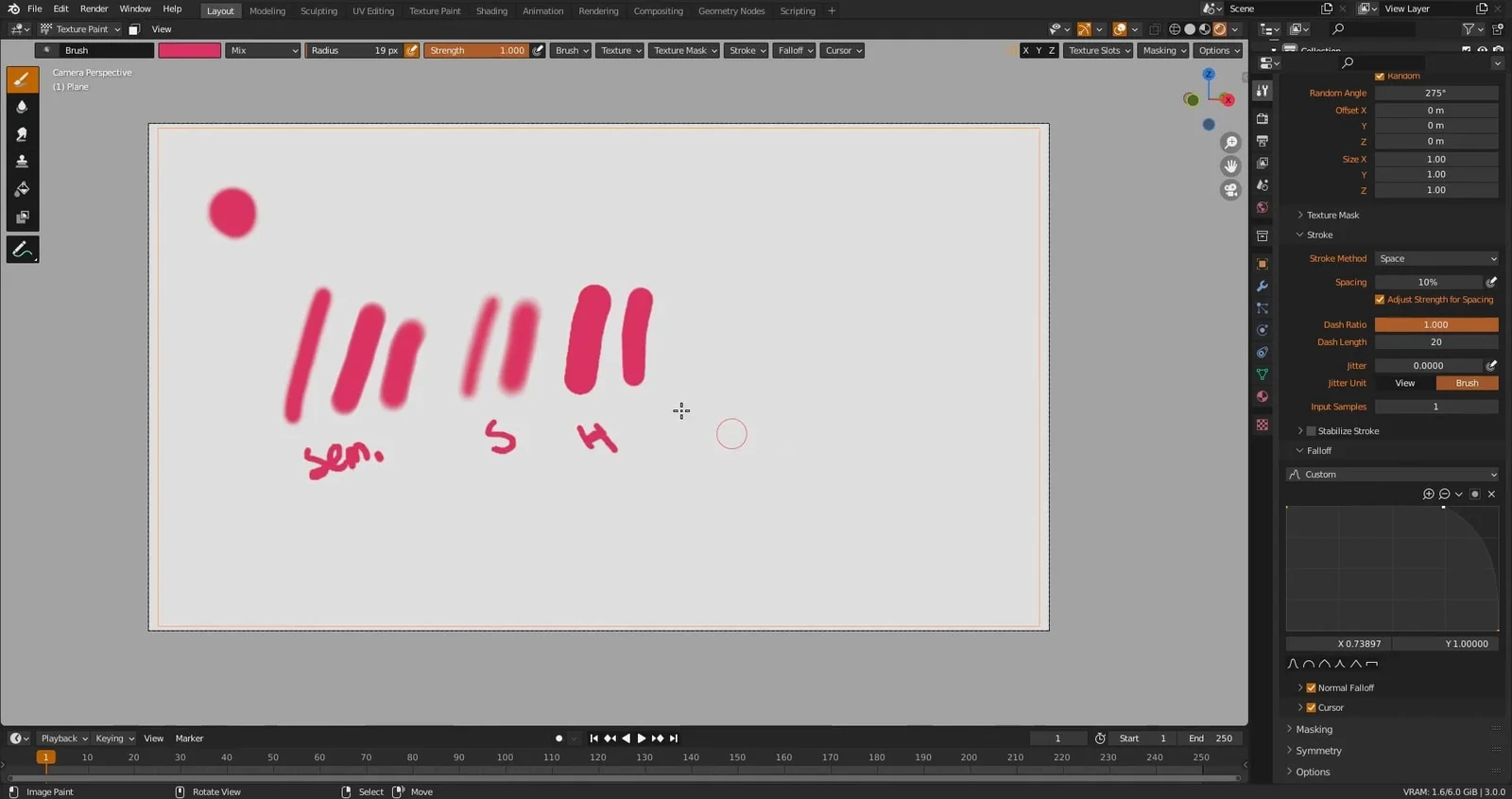Open the Playback popover in timeline
This screenshot has width=1512, height=799.
pyautogui.click(x=63, y=738)
